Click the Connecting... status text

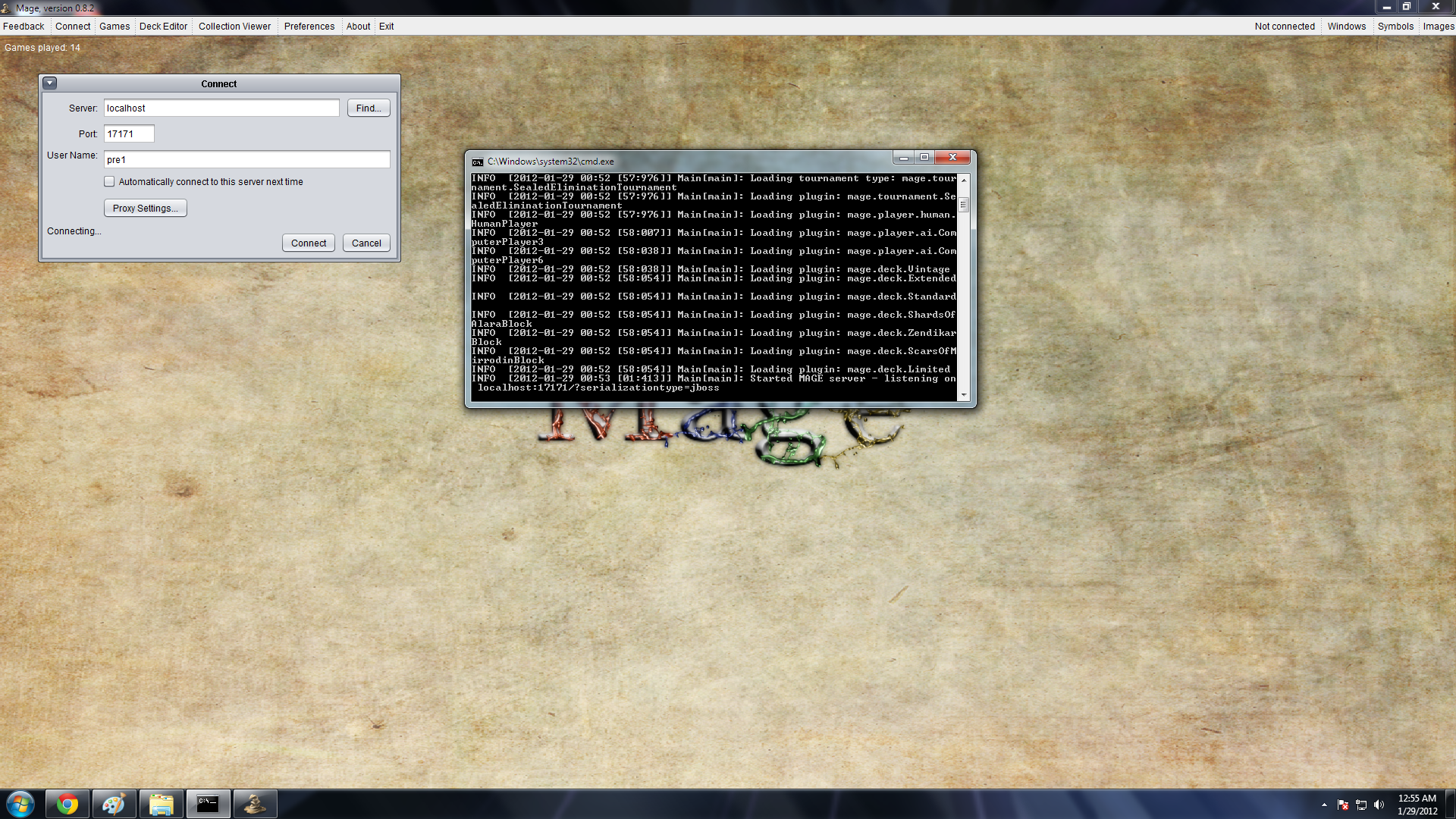(x=74, y=231)
